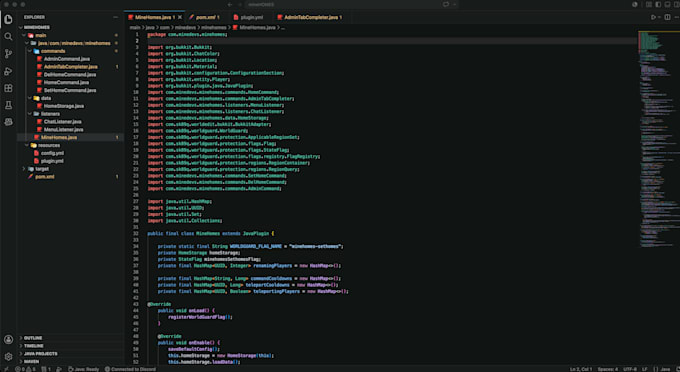Screen dimensions: 680x372
Task: Open the run options dropdown arrow
Action: (659, 17)
